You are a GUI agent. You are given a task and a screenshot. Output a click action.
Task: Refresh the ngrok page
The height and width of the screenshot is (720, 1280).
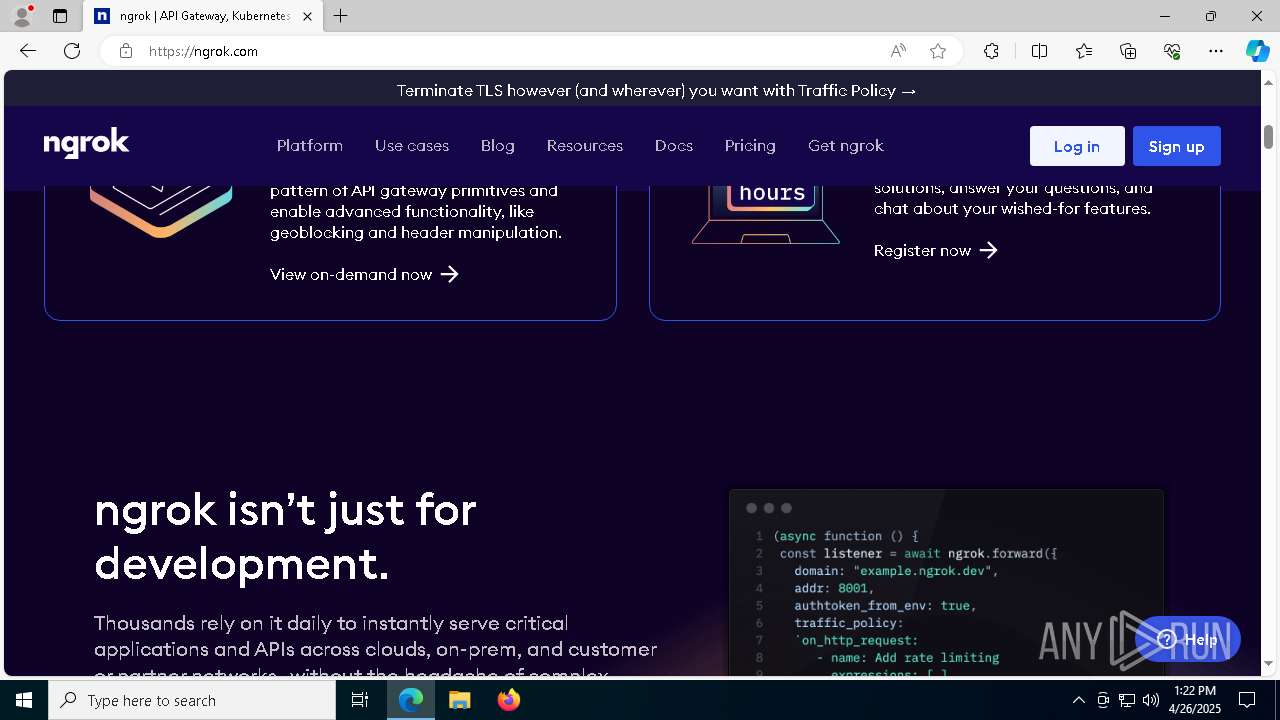pos(72,51)
